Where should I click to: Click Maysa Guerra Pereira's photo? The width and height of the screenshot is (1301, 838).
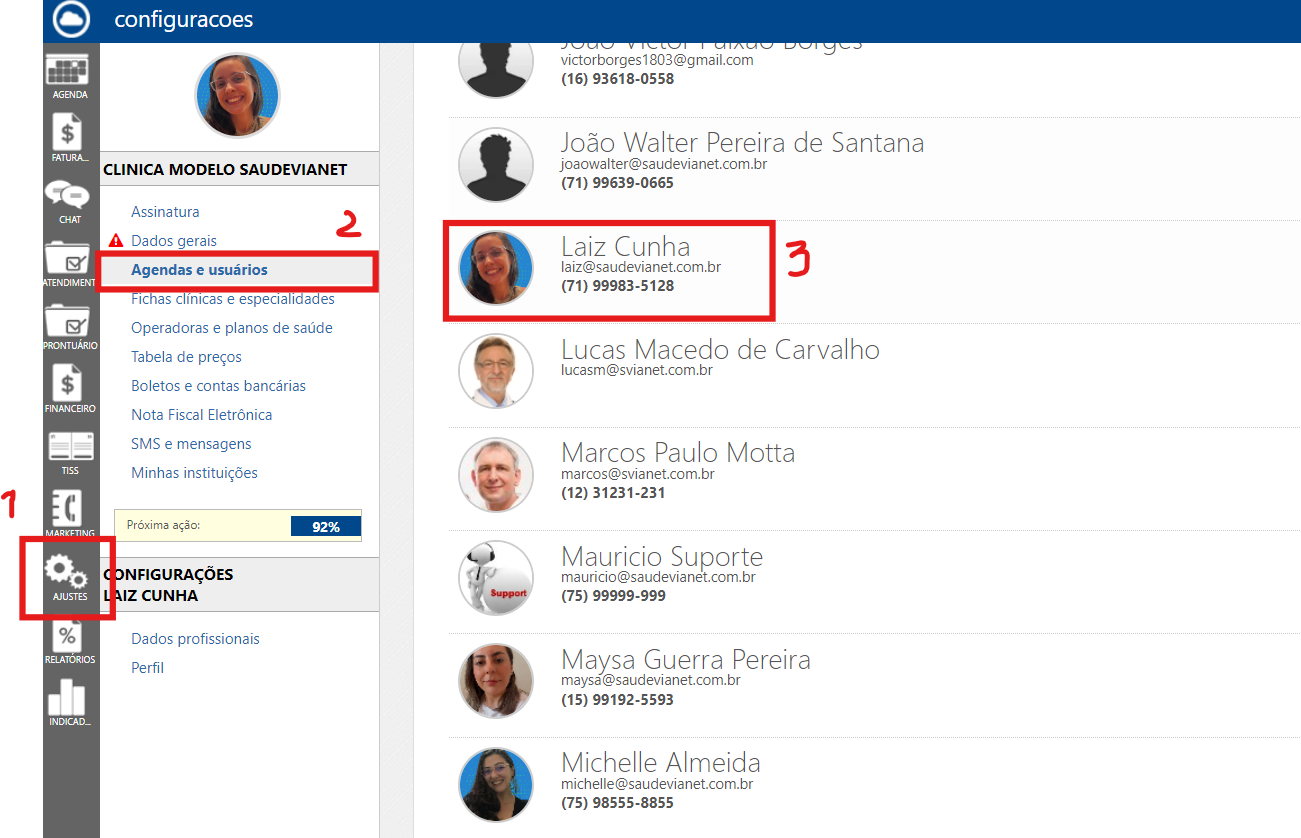click(x=496, y=681)
